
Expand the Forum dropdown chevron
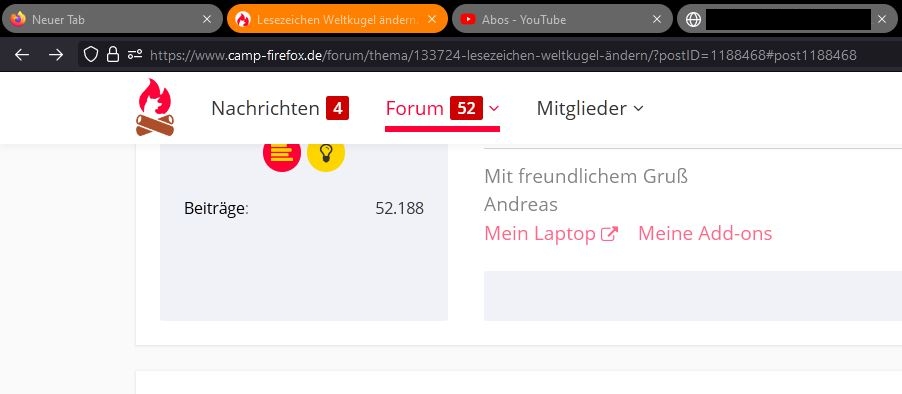pyautogui.click(x=494, y=108)
